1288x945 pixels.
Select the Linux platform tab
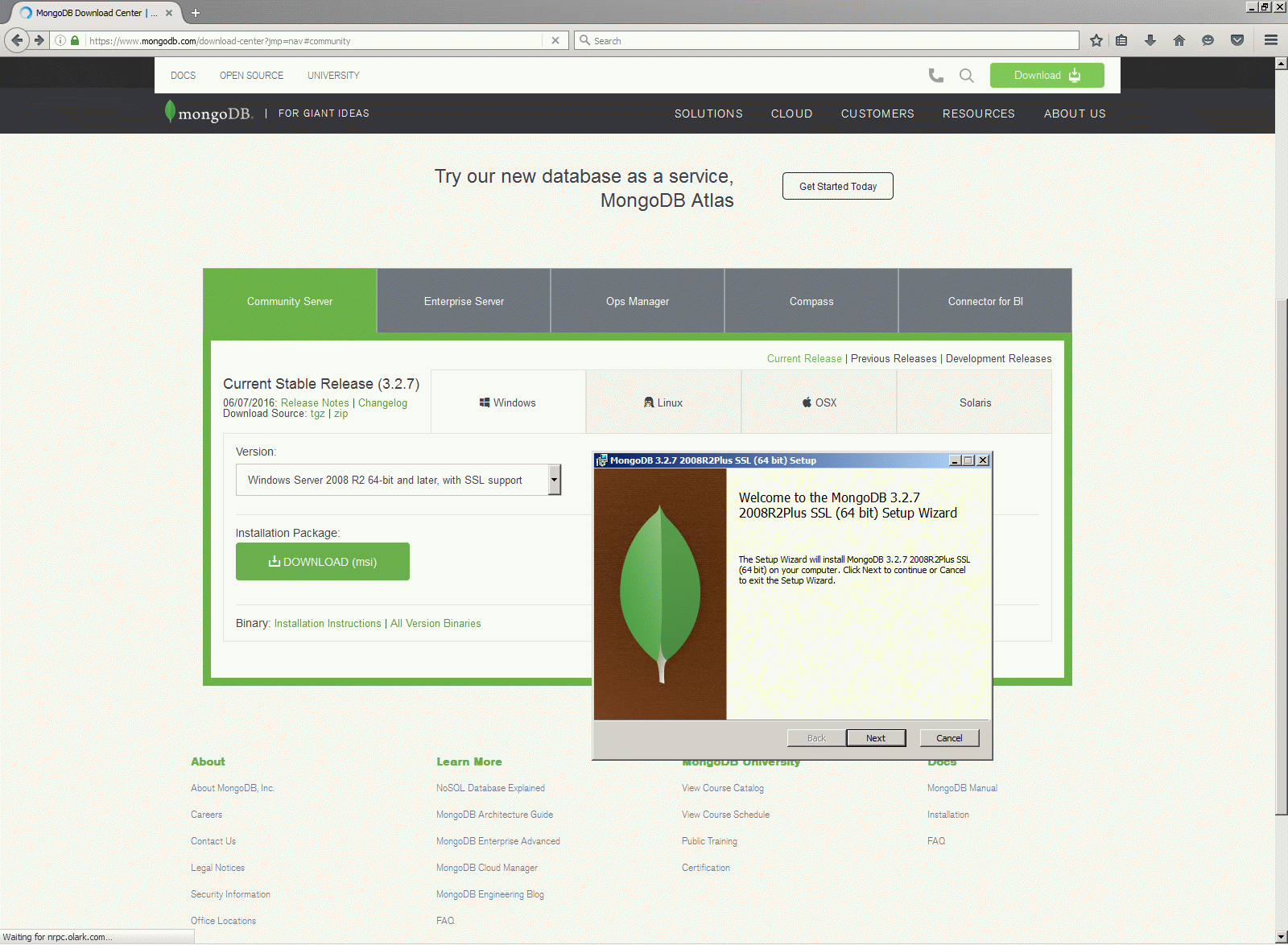click(x=663, y=402)
